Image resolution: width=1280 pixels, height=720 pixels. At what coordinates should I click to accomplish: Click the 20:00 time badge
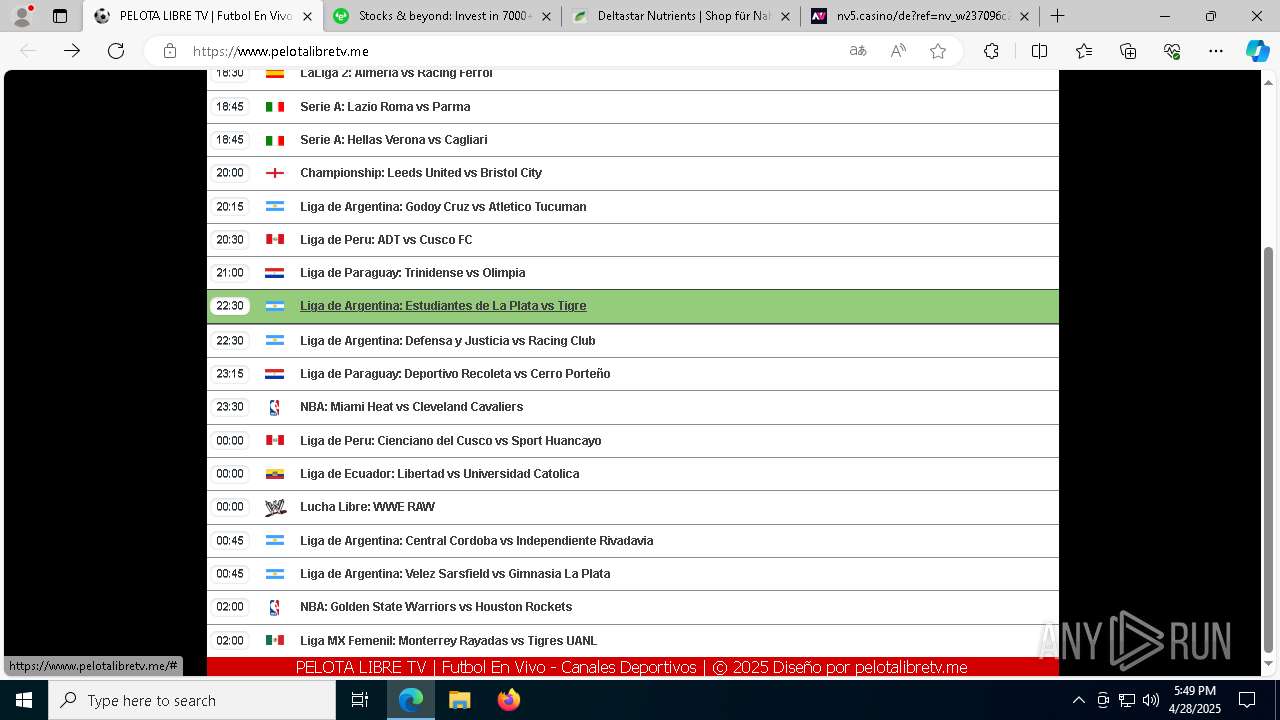[x=230, y=173]
